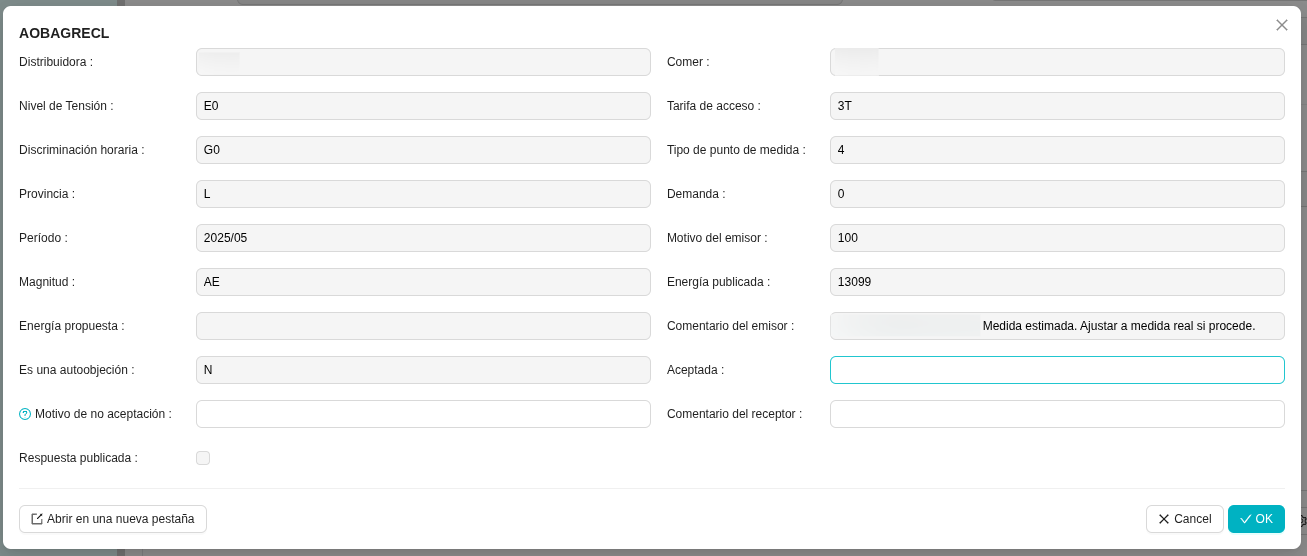Click the Energía publicada field showing 13099
This screenshot has width=1307, height=556.
[x=1056, y=282]
